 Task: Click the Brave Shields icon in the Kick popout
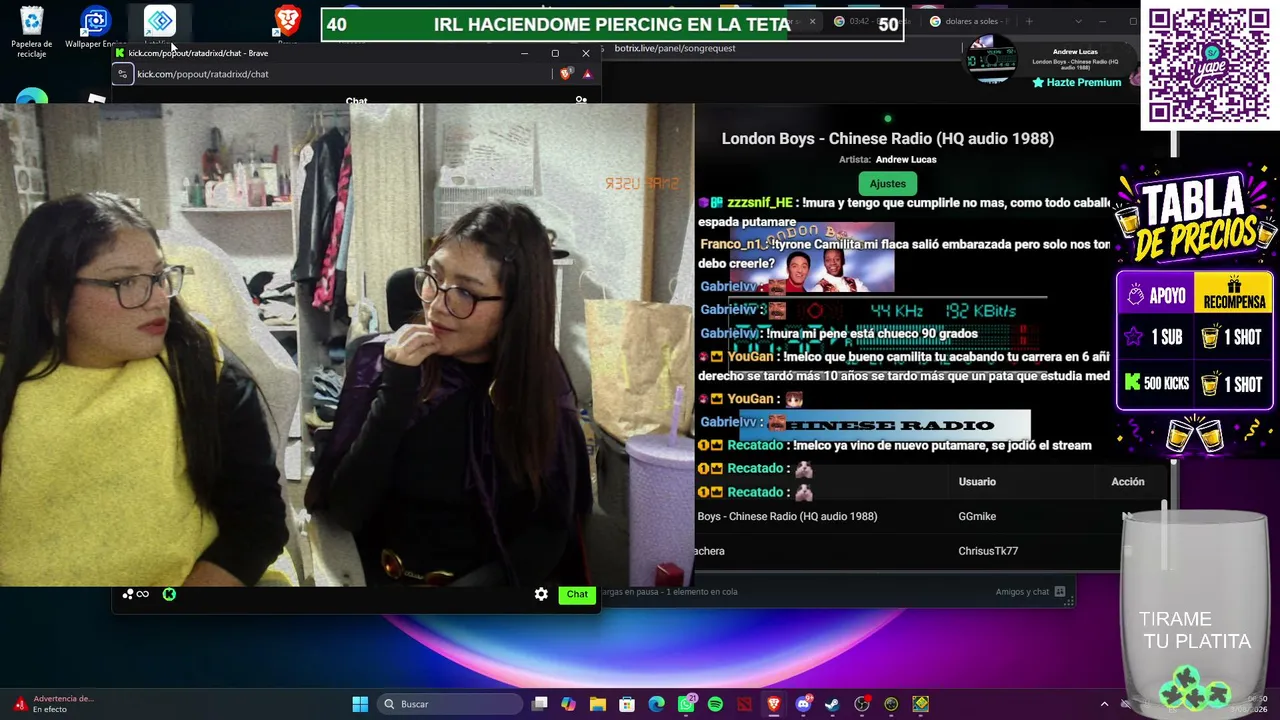(x=566, y=74)
